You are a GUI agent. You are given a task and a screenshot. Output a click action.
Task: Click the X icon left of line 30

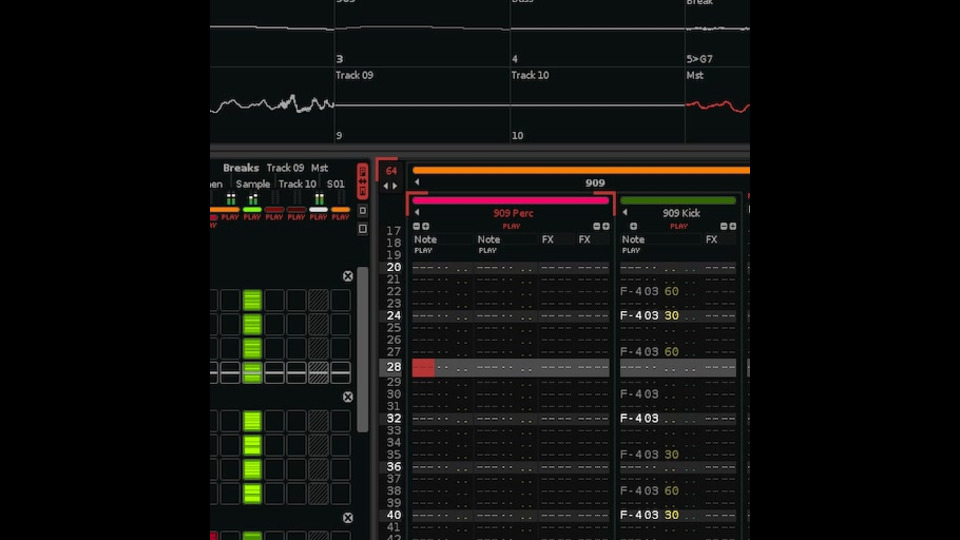click(x=348, y=397)
